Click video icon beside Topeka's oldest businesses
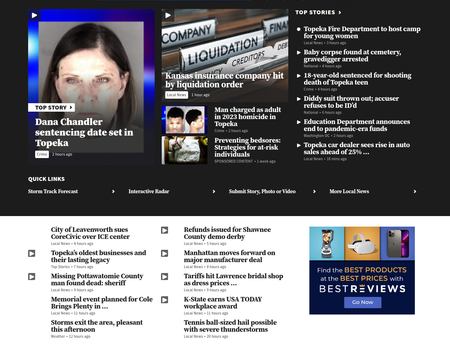450x360 pixels. [31, 253]
